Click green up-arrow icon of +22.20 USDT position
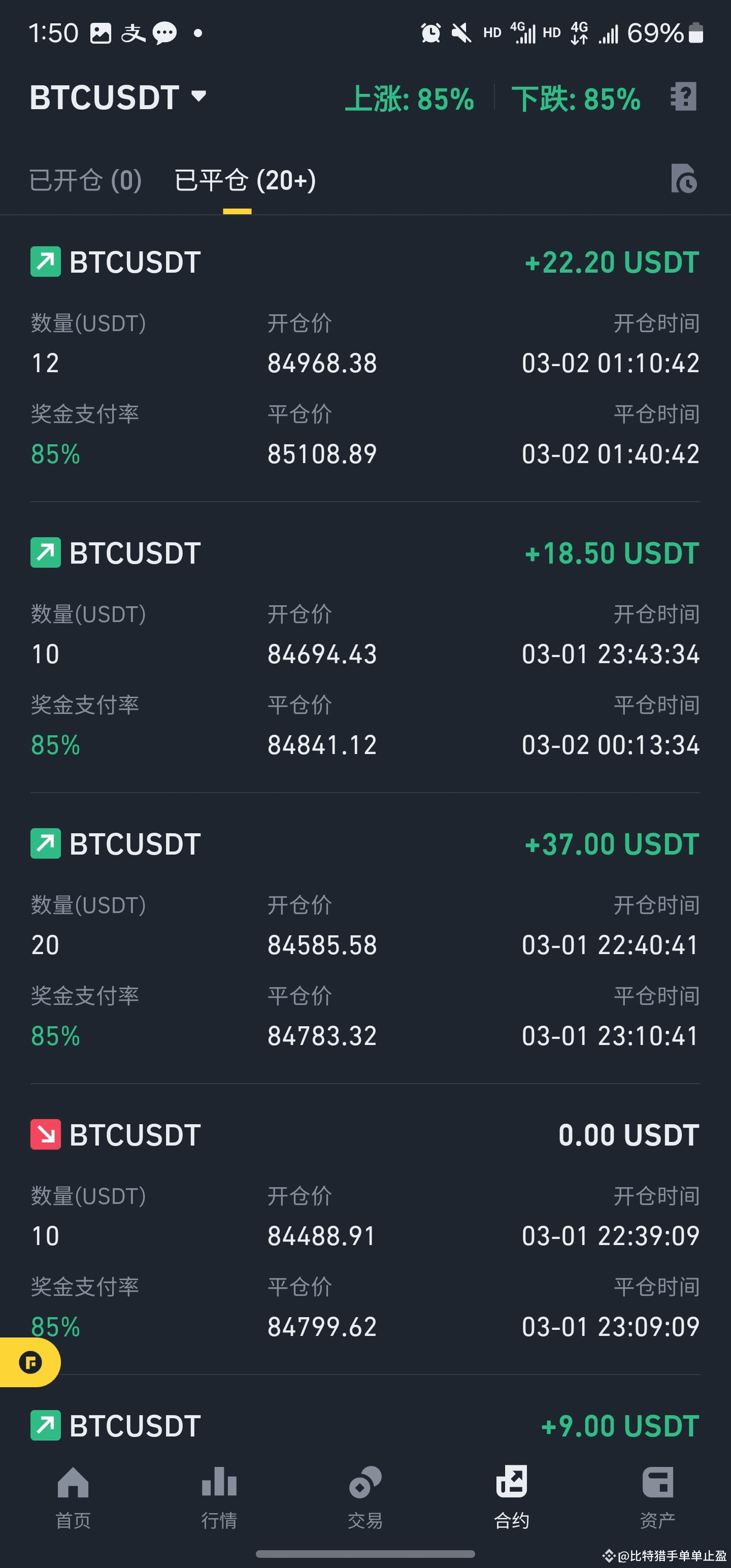731x1568 pixels. pyautogui.click(x=46, y=262)
